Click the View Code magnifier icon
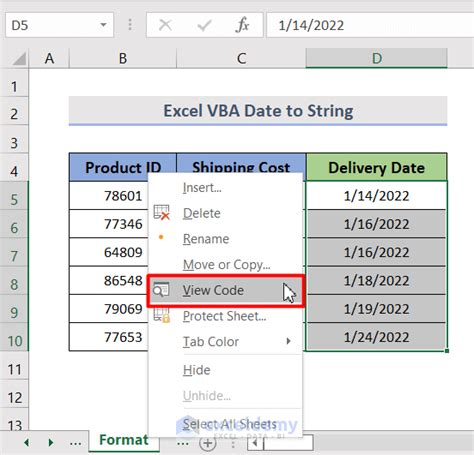This screenshot has height=455, width=474. (x=161, y=290)
